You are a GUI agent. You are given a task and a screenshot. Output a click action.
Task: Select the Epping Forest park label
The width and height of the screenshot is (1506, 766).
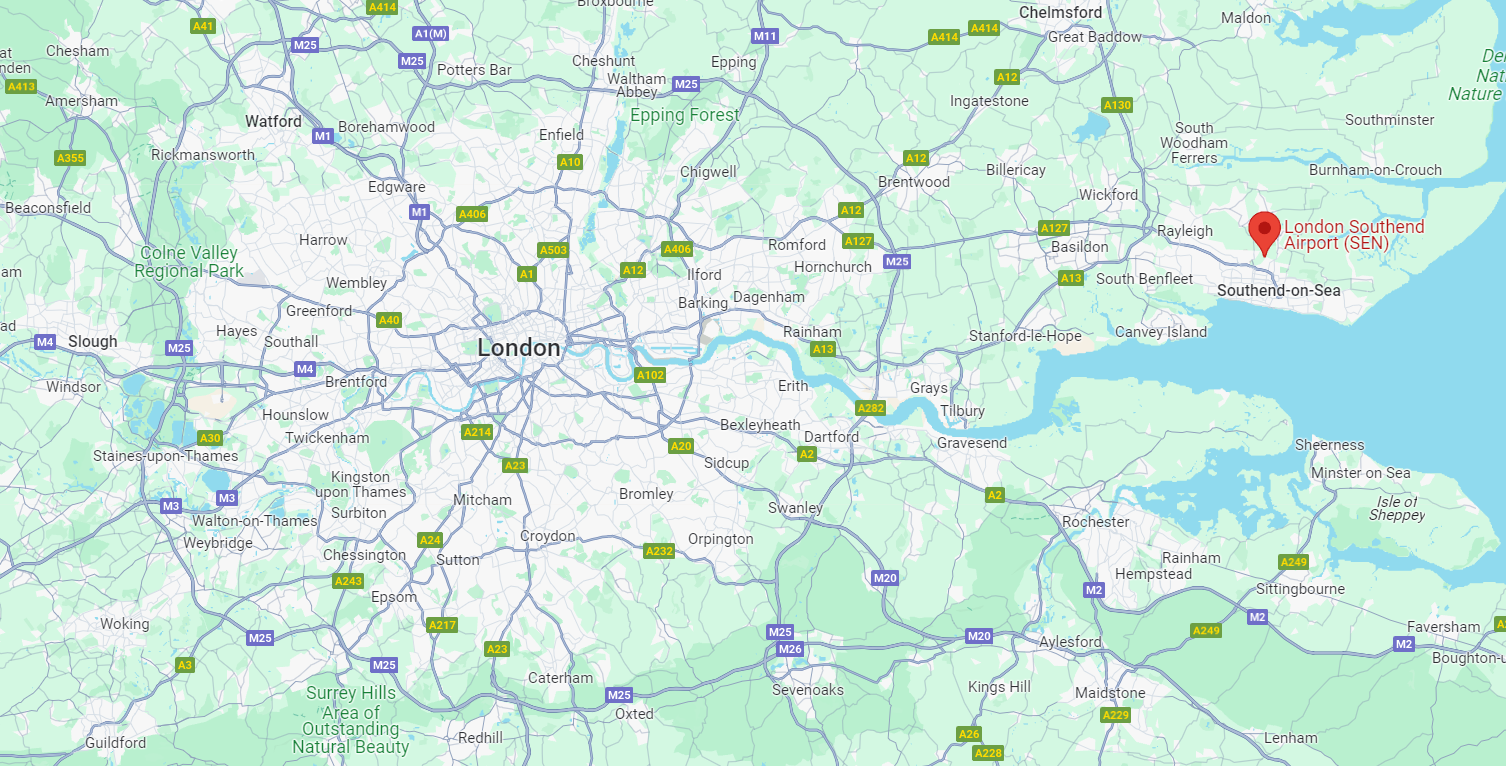click(685, 115)
